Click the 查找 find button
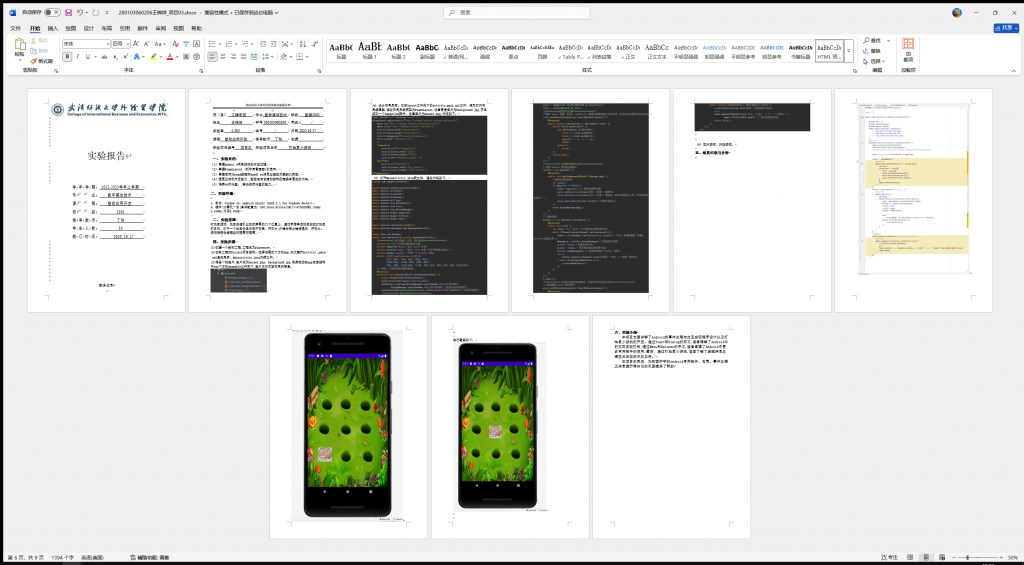Viewport: 1024px width, 565px height. [x=872, y=40]
